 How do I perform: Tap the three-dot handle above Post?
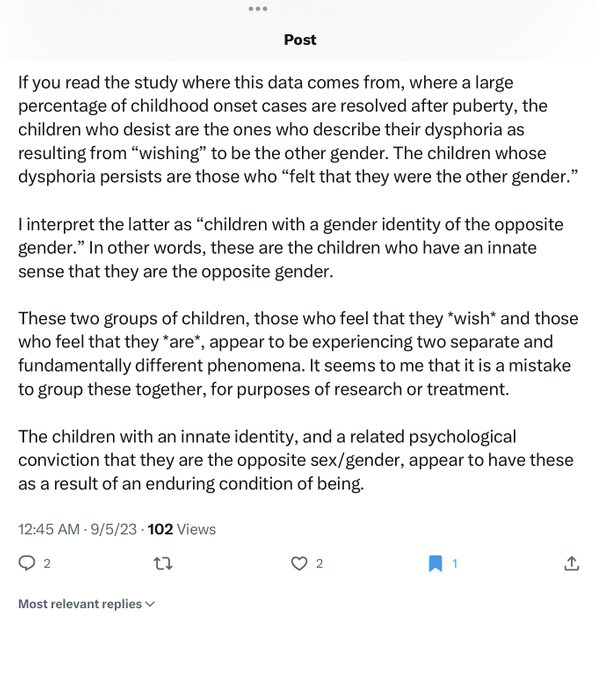258,9
